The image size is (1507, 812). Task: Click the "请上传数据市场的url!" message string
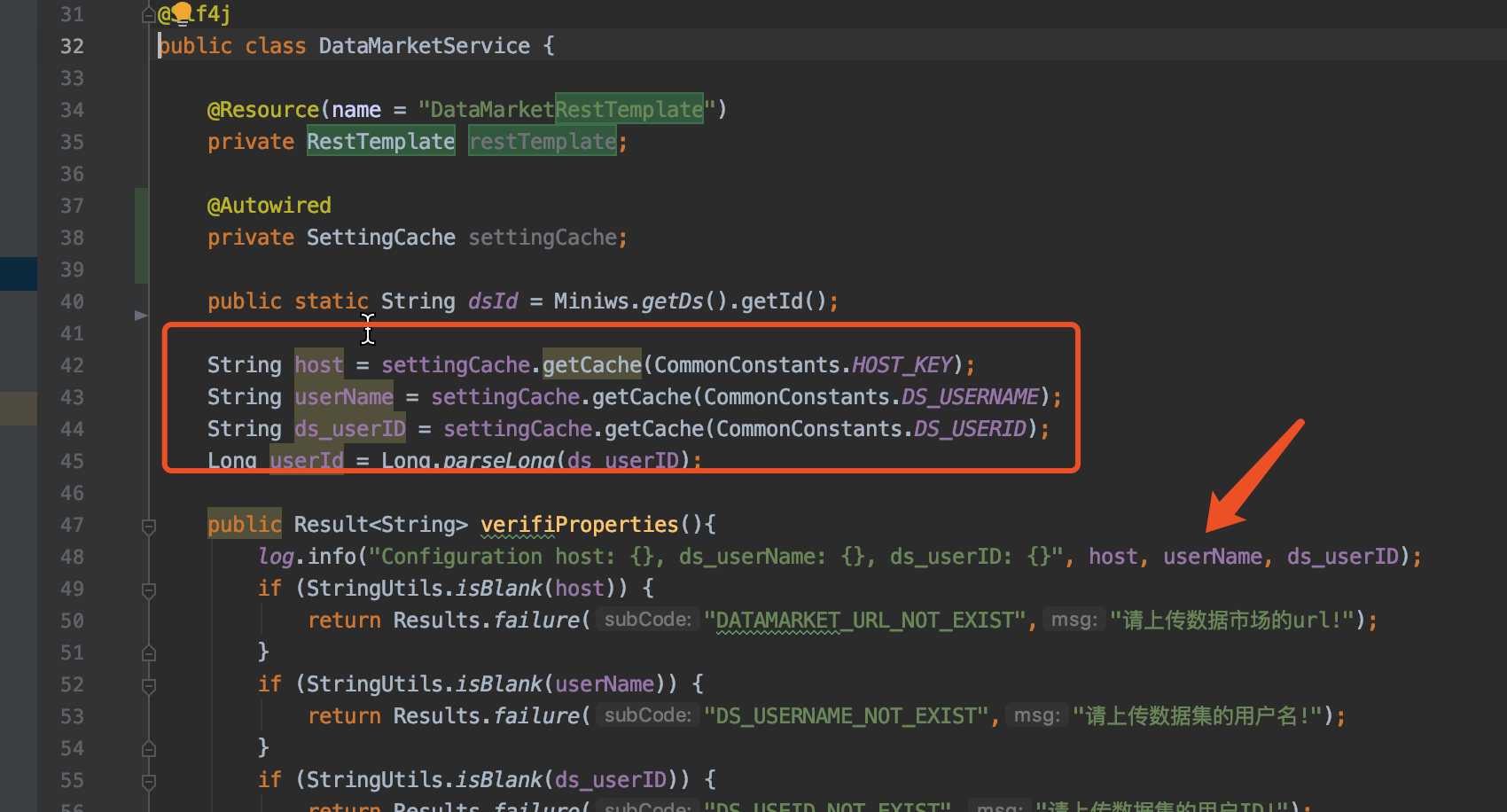[1232, 621]
